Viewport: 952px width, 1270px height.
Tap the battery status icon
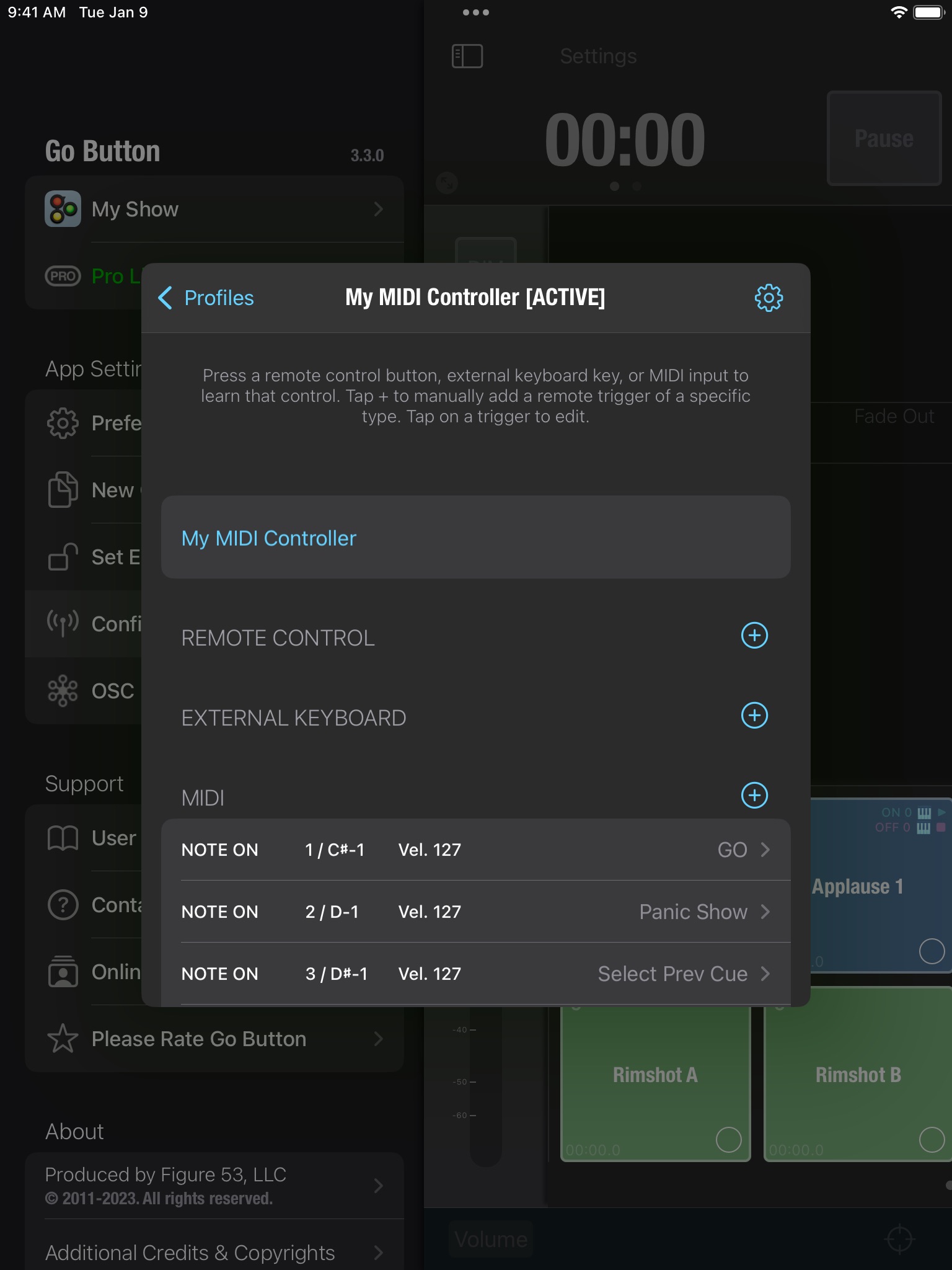point(928,12)
